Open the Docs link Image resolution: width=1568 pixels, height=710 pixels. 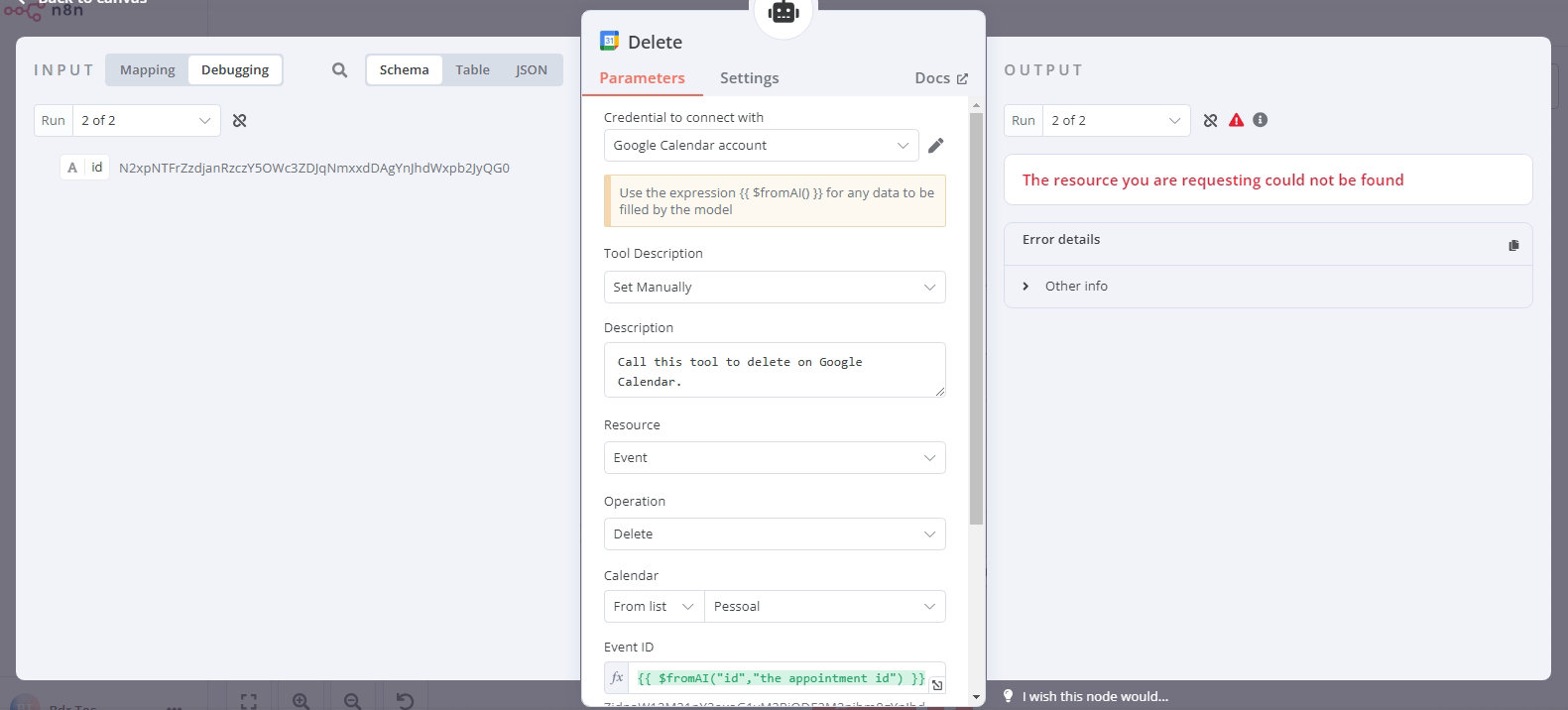click(x=941, y=78)
